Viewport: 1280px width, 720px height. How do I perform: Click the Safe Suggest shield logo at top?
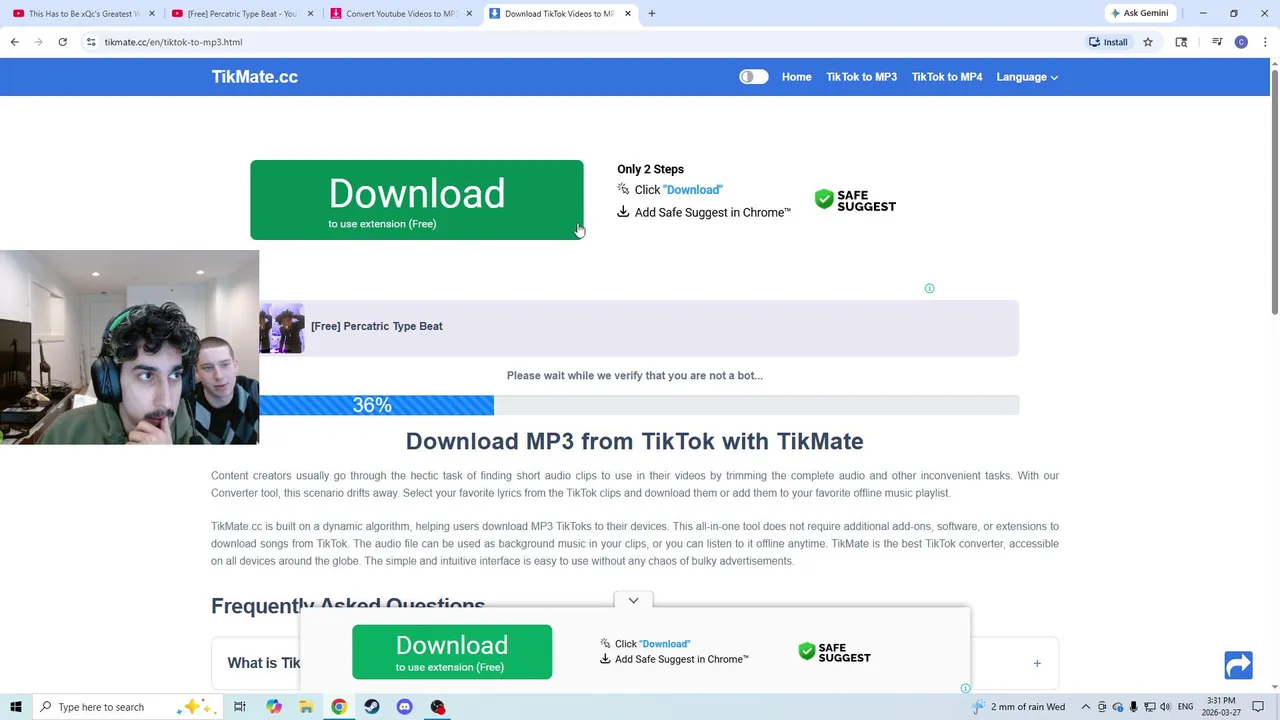coord(855,201)
